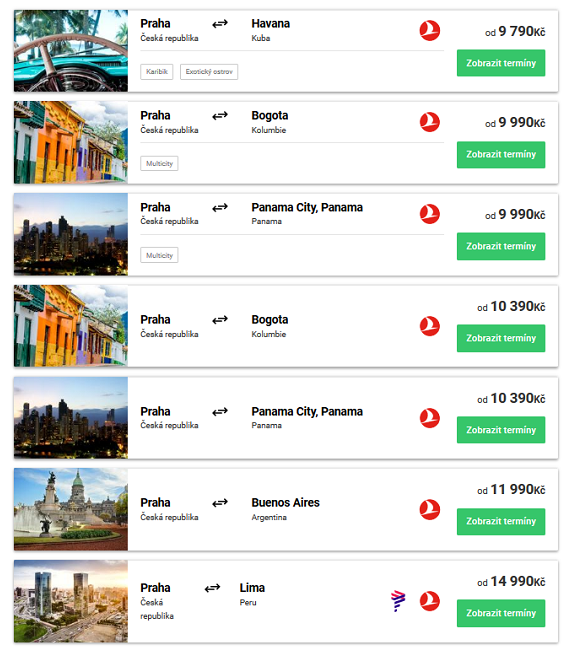The image size is (573, 655).
Task: Open the Havana vintage car thumbnail
Action: [x=71, y=51]
